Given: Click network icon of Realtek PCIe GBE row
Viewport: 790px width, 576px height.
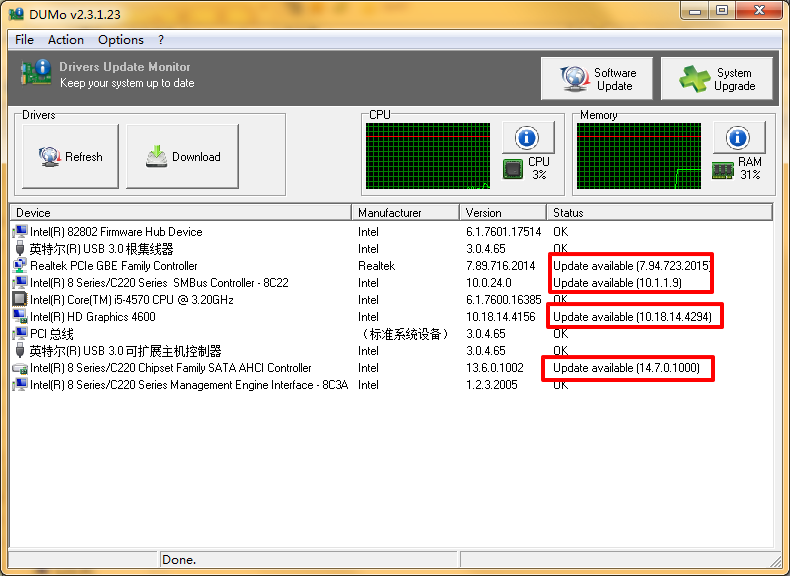Looking at the screenshot, I should (x=20, y=266).
